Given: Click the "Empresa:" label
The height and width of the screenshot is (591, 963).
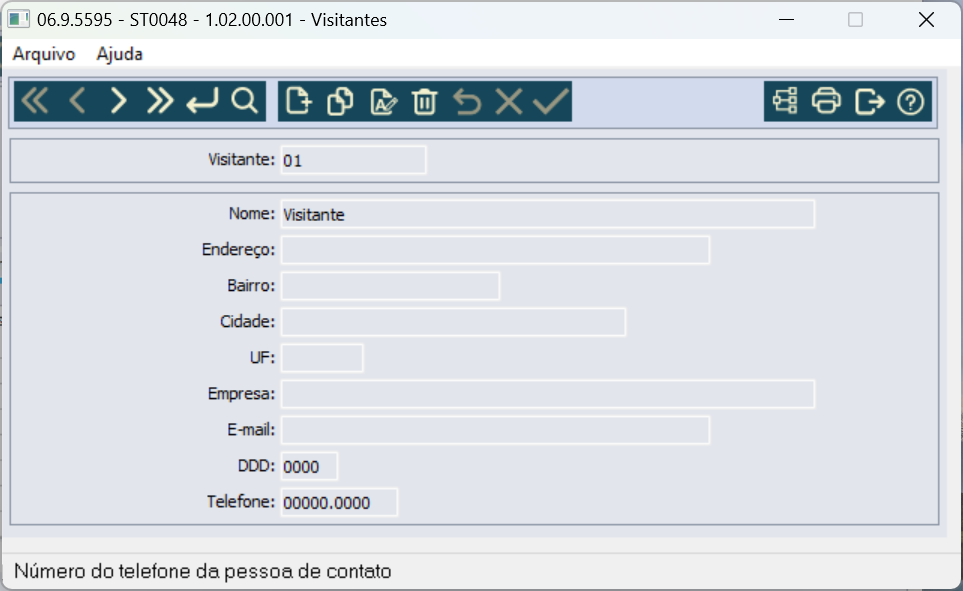Looking at the screenshot, I should pos(241,394).
